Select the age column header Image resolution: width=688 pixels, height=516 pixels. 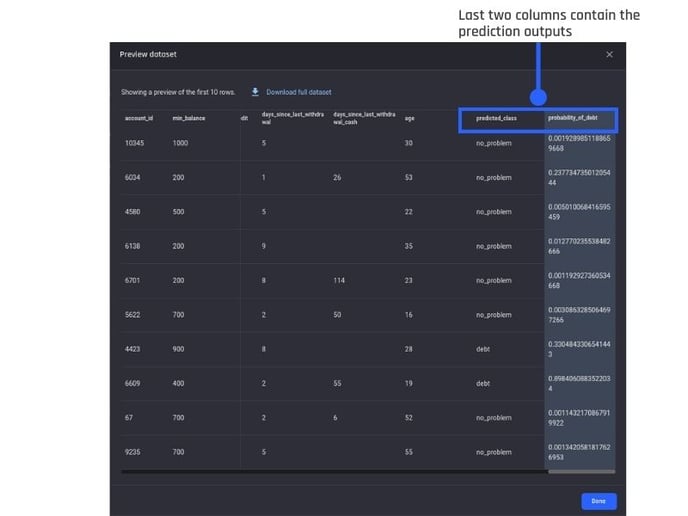409,118
